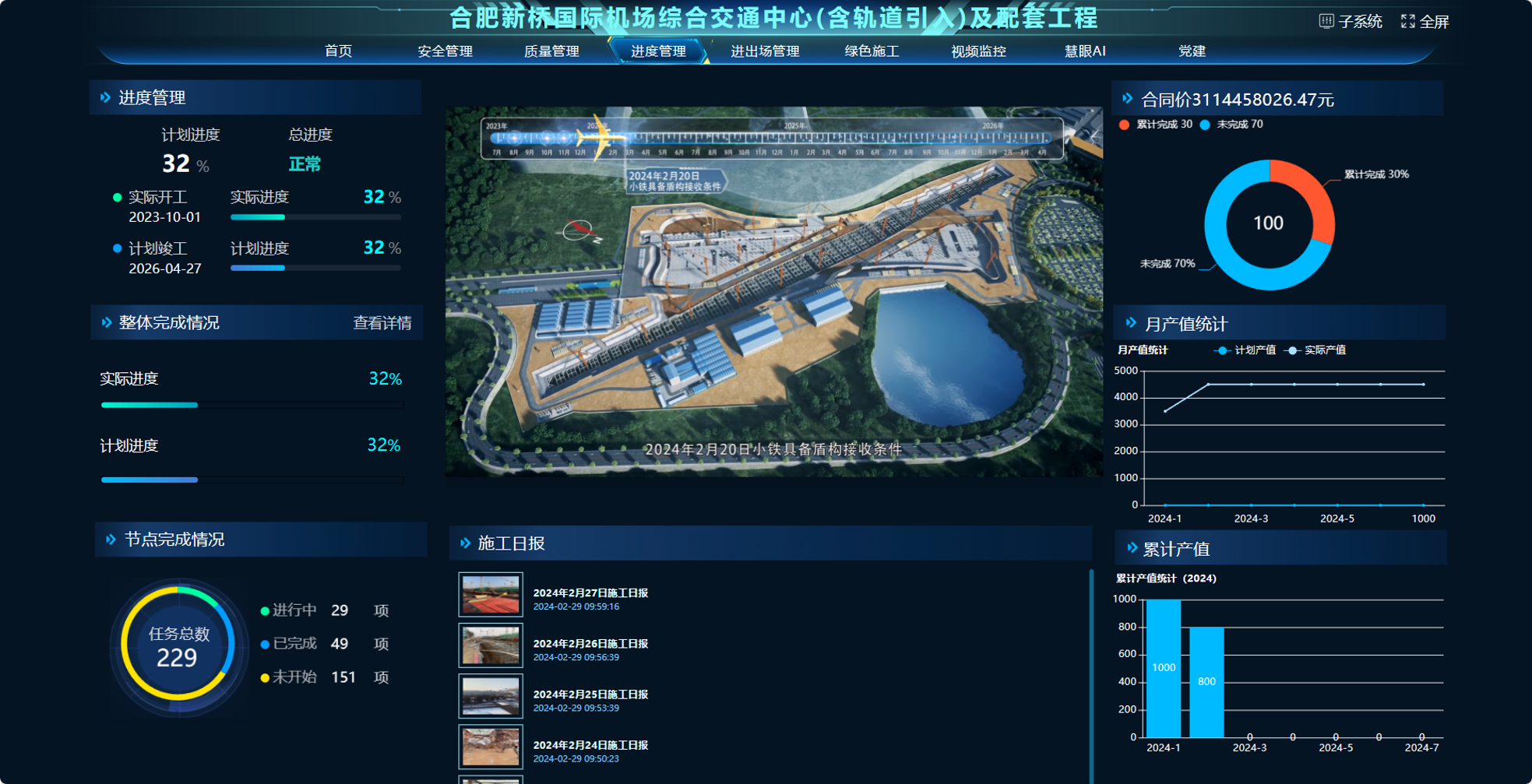The width and height of the screenshot is (1532, 784).
Task: Open the 2024年2月27日施工日报 report
Action: (x=590, y=592)
